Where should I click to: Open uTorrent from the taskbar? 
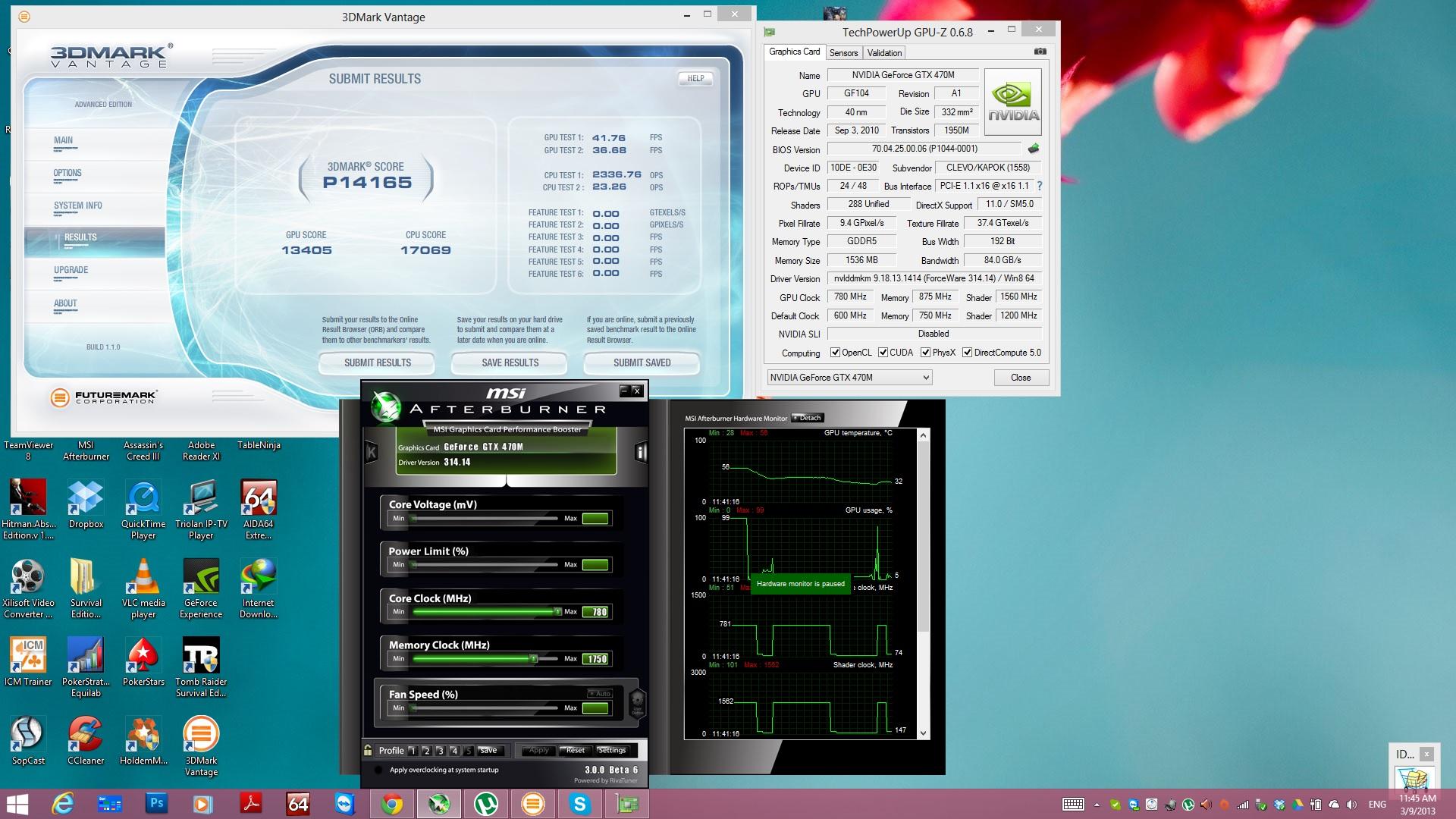click(x=486, y=804)
